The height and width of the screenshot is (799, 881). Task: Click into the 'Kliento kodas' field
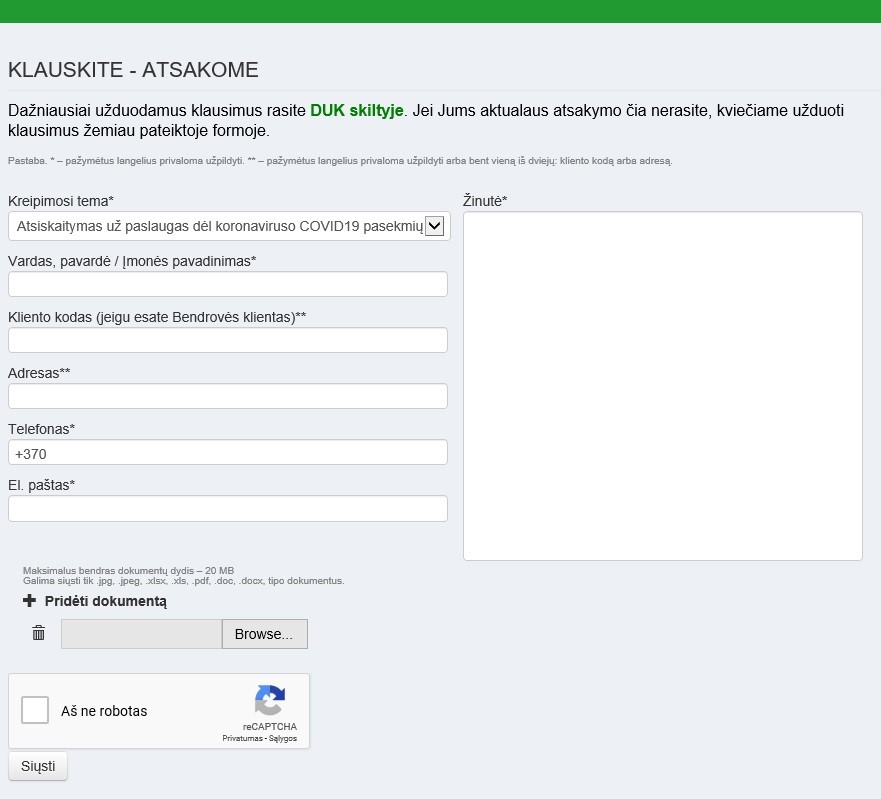pyautogui.click(x=227, y=341)
